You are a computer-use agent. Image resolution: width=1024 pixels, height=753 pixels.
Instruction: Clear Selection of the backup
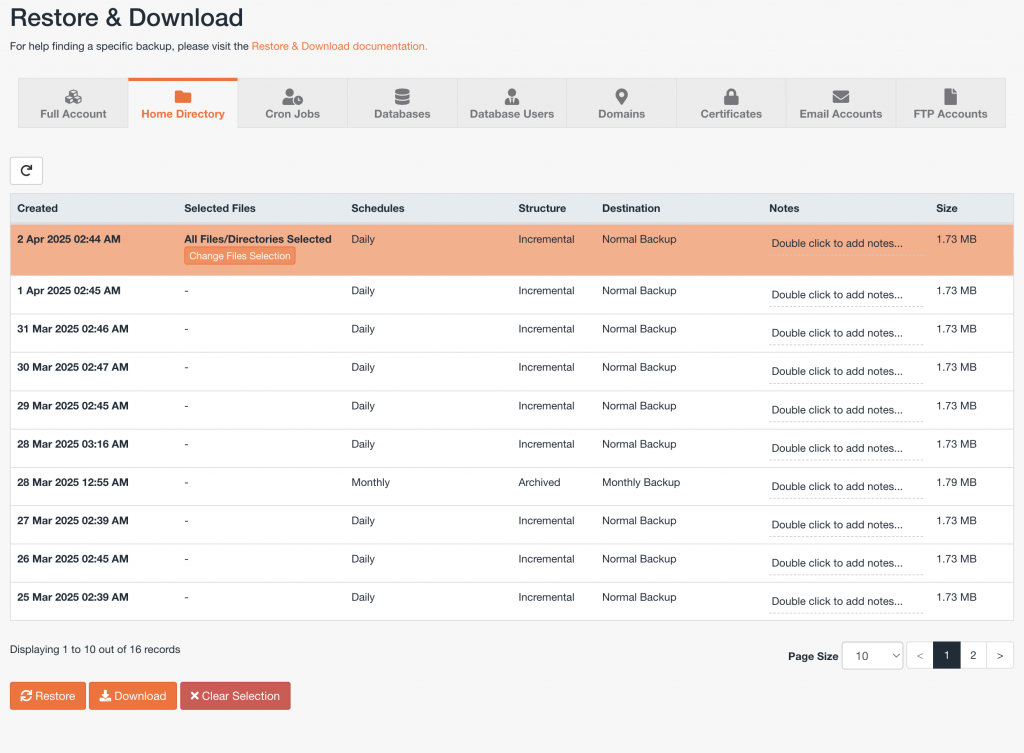point(235,696)
